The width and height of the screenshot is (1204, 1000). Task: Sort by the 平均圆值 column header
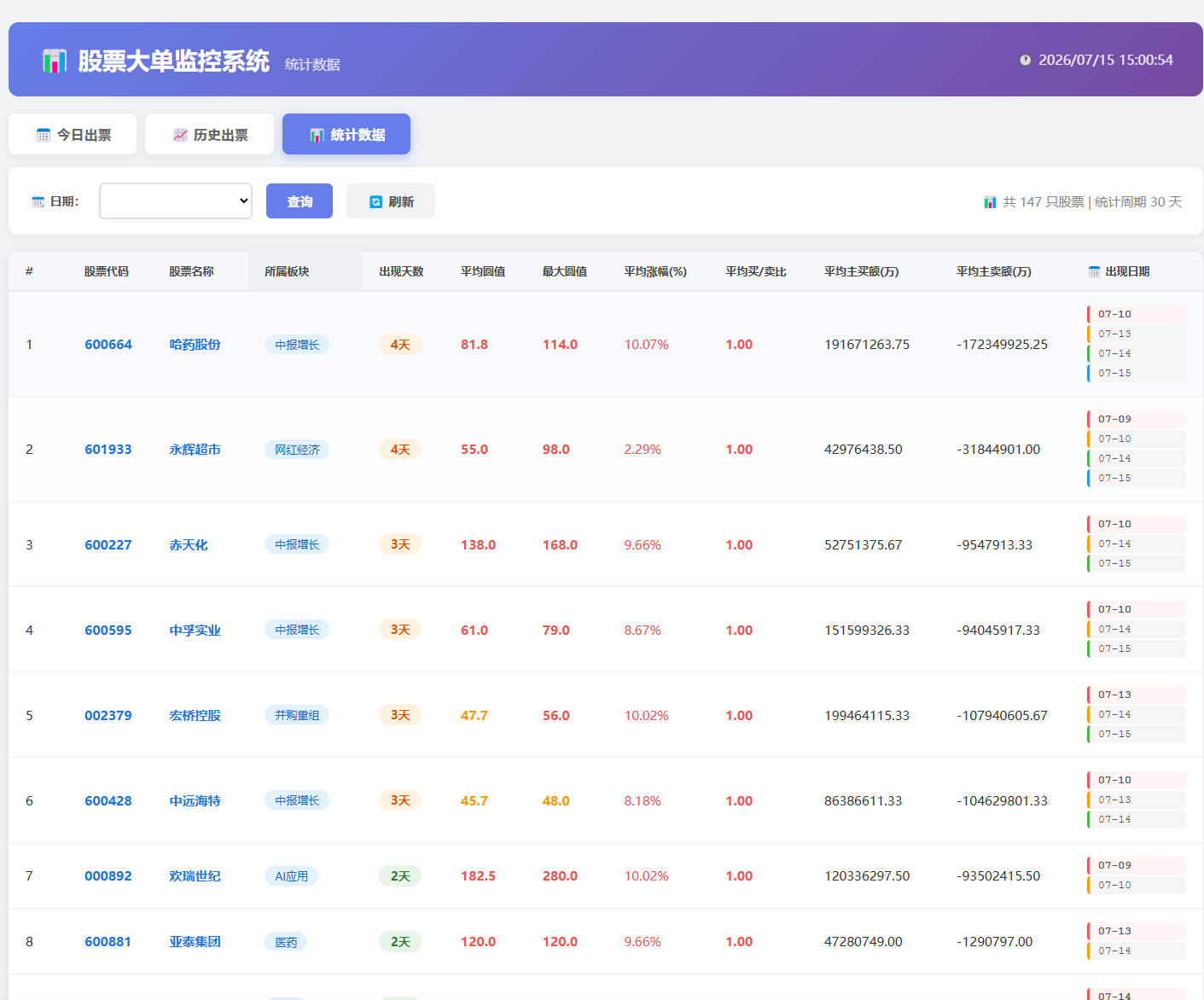point(483,271)
